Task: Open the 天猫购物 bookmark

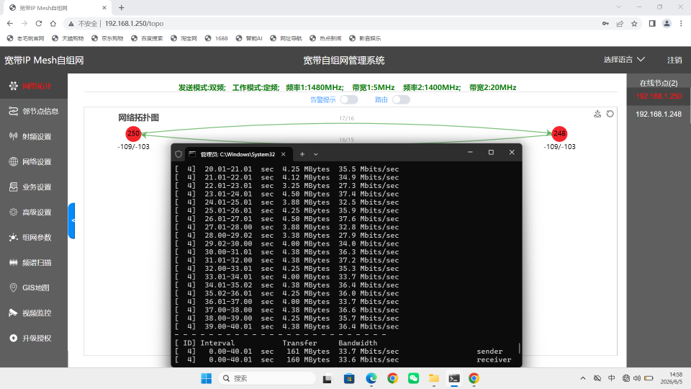Action: coord(68,38)
